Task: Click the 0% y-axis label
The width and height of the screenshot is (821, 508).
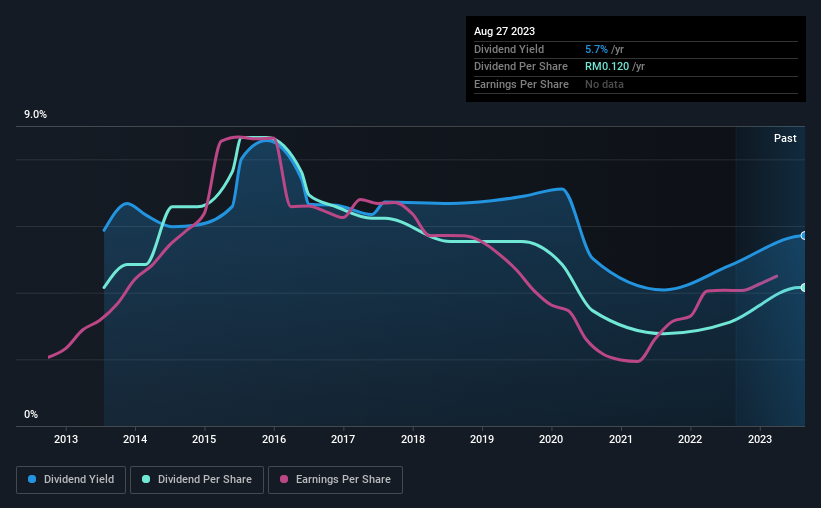Action: (31, 414)
